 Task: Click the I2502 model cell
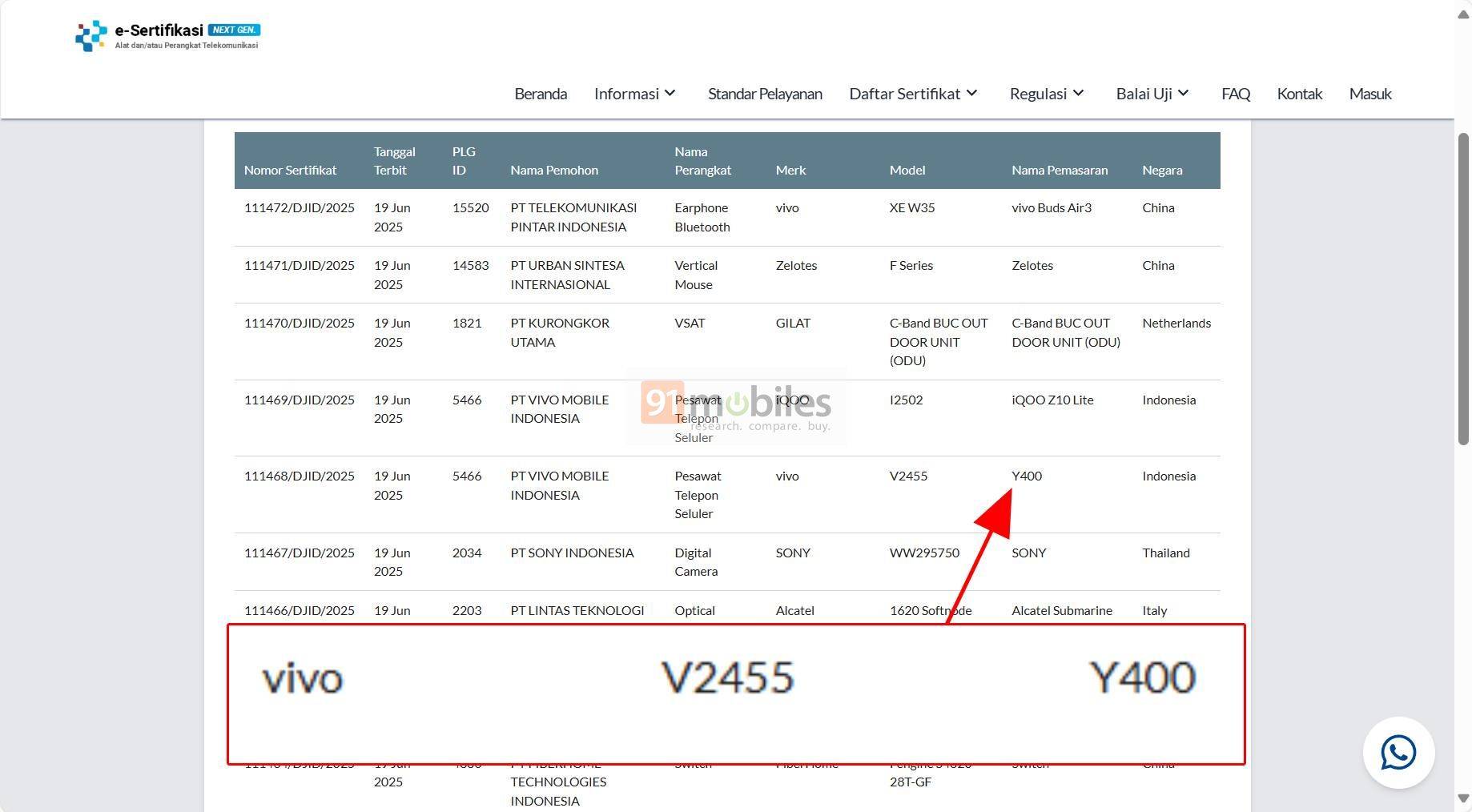pyautogui.click(x=906, y=400)
